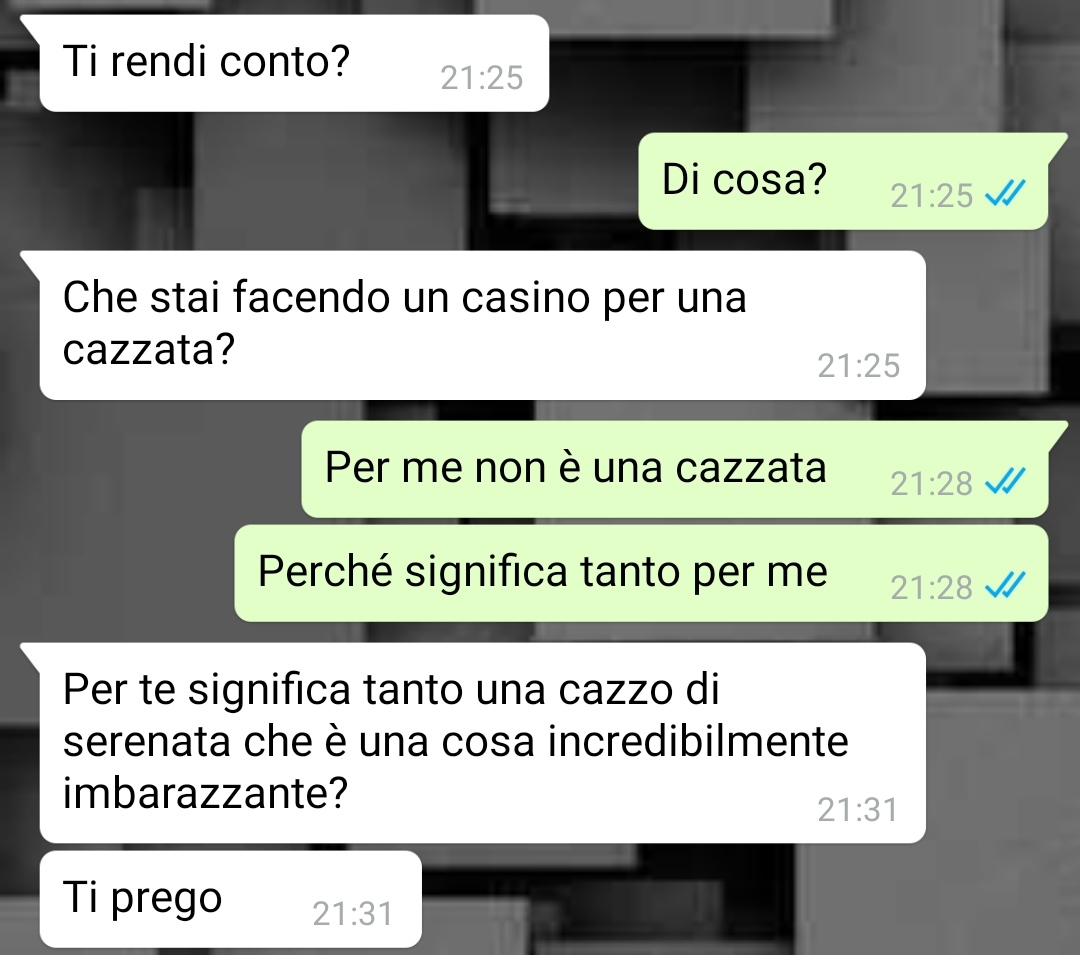
Task: Tap the 'Ti prego' message bubble
Action: [230, 899]
